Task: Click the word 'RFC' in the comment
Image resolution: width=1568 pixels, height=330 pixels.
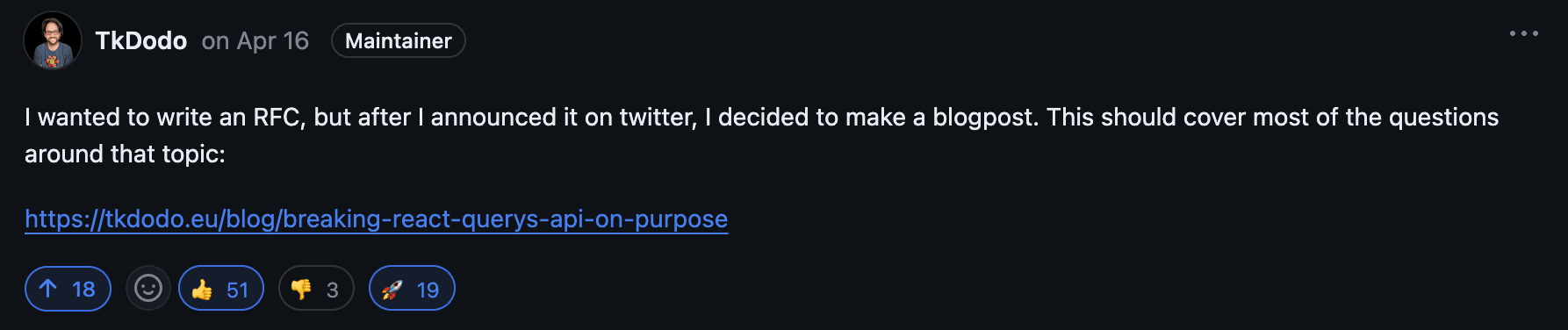Action: click(278, 118)
